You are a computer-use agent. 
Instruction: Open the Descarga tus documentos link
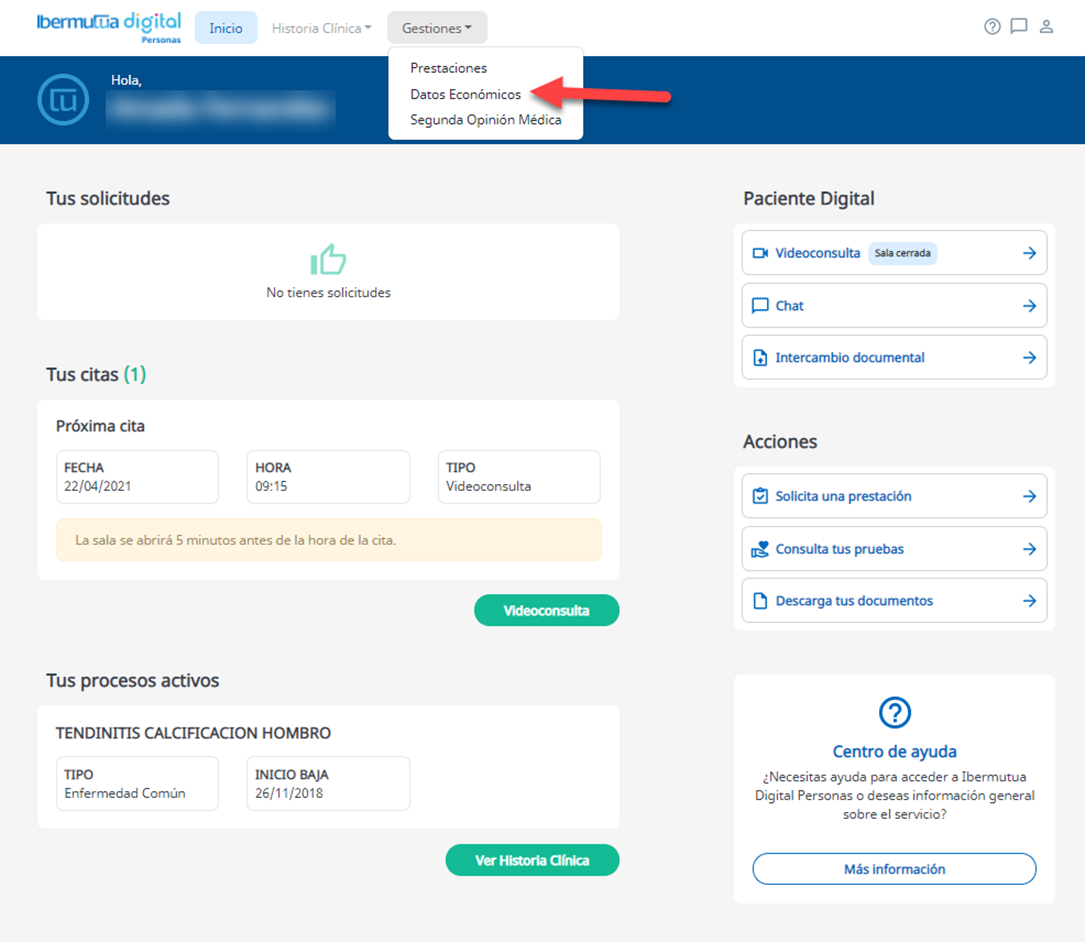click(854, 601)
